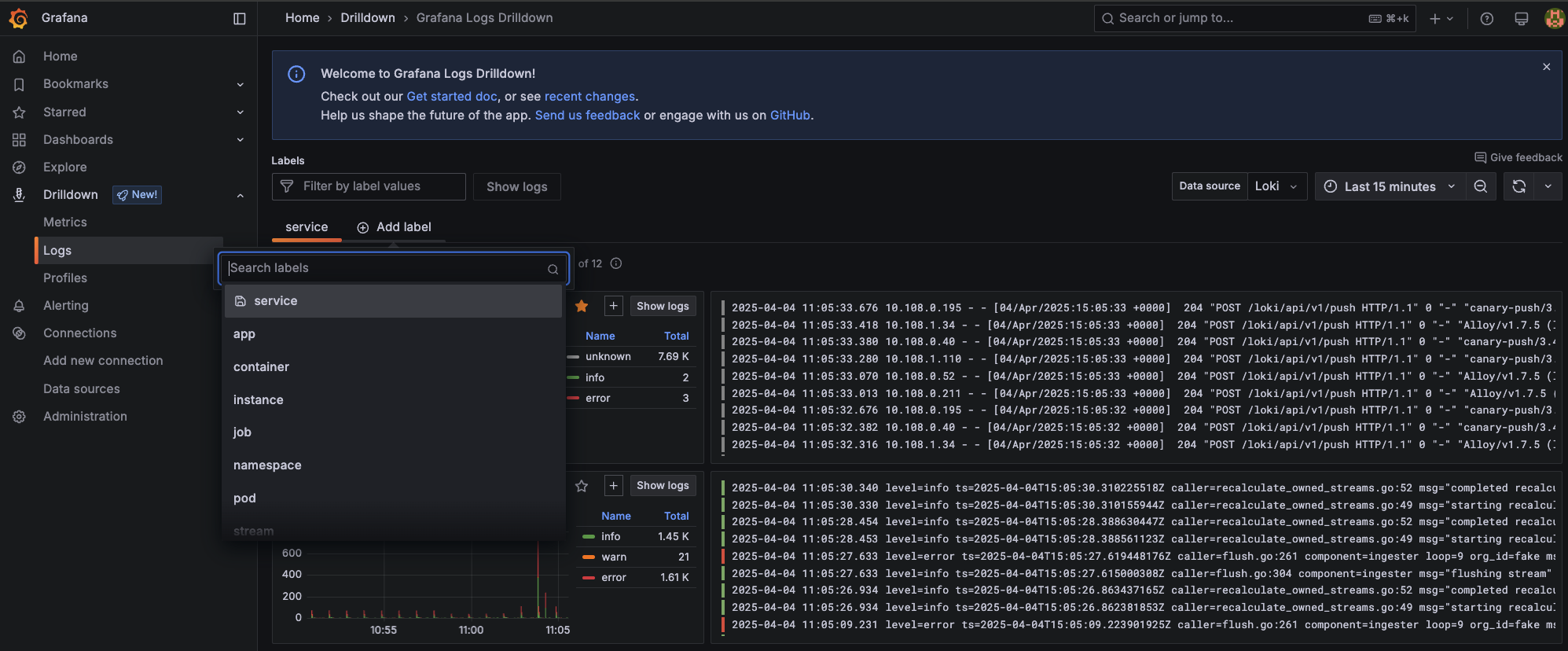Toggle the warn series in legend
Viewport: 1568px width, 651px height.
coord(613,557)
